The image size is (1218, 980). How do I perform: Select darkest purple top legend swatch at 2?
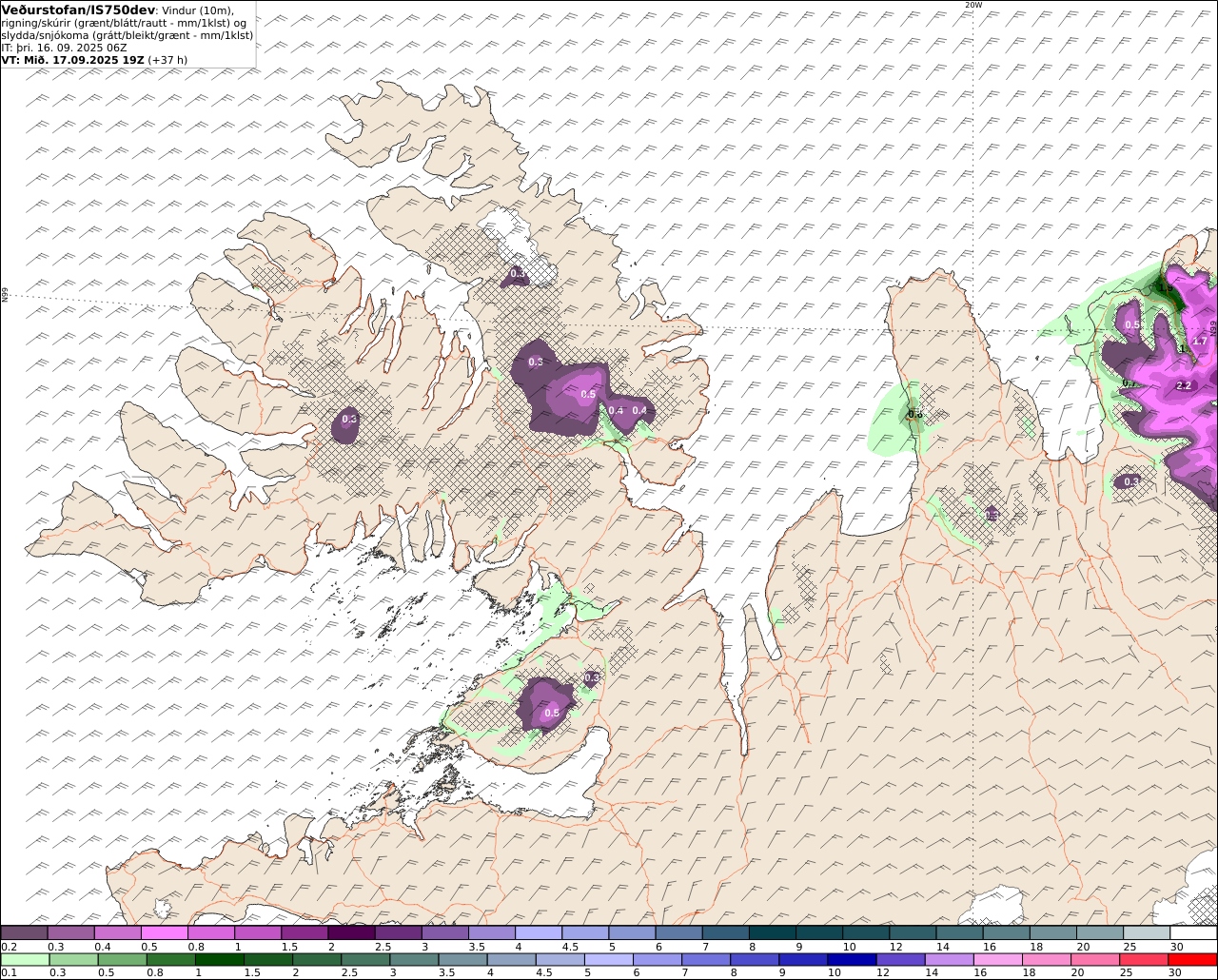click(x=351, y=932)
